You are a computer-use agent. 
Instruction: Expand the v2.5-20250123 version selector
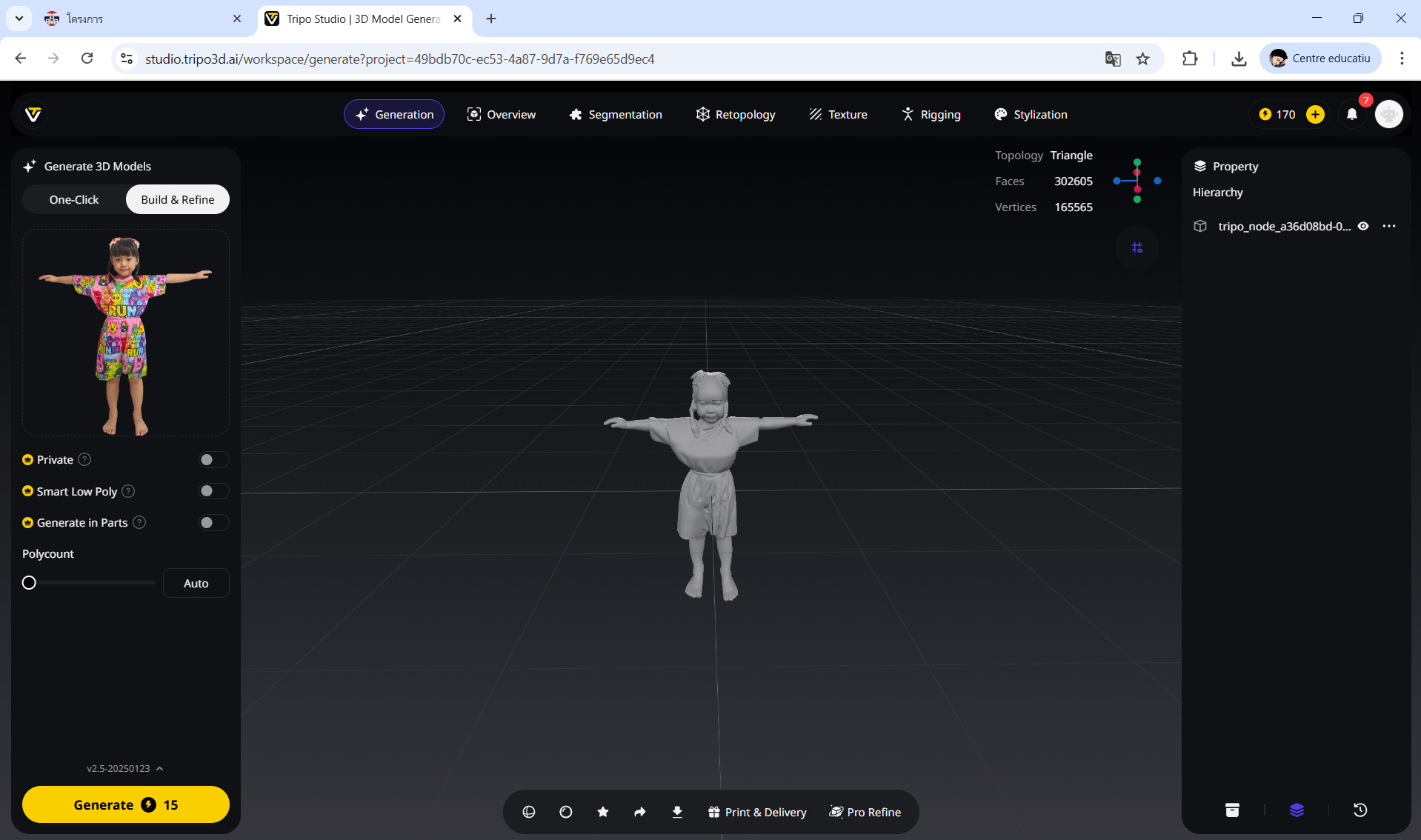124,768
